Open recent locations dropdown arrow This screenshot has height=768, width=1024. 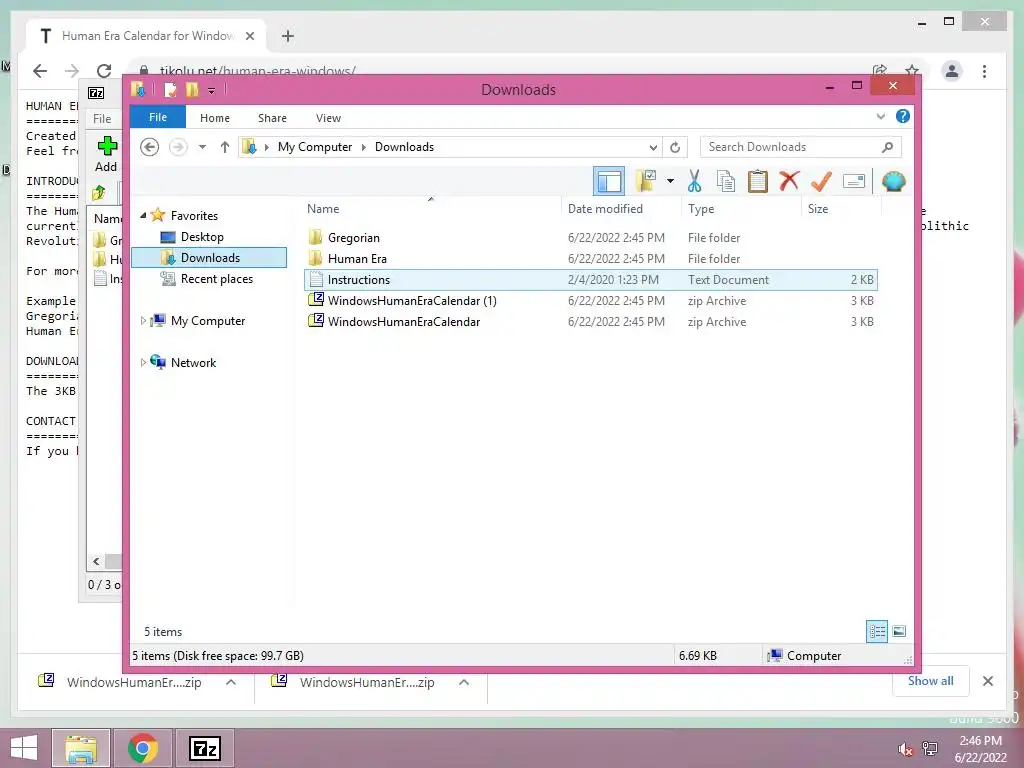pos(202,147)
